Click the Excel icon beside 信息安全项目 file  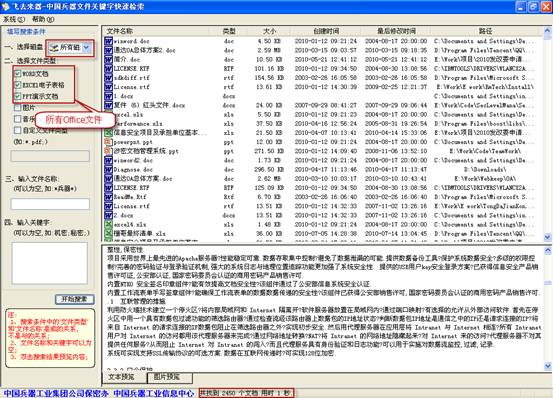click(x=108, y=133)
